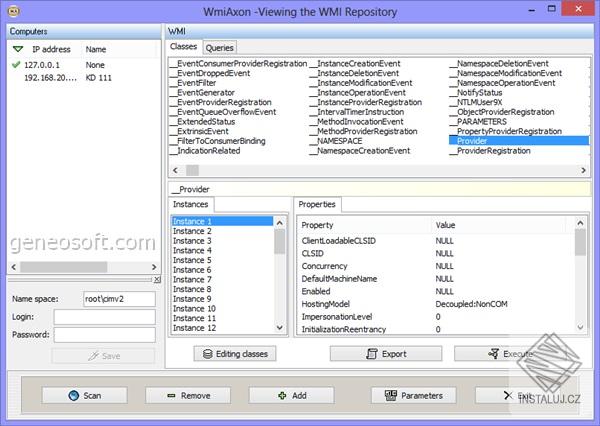This screenshot has height=426, width=600.
Task: Open the Properties tab
Action: [317, 204]
